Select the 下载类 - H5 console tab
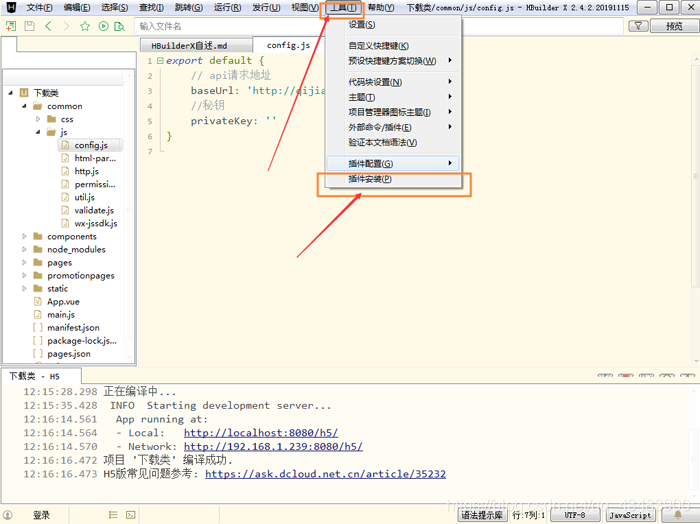Image resolution: width=700 pixels, height=524 pixels. pyautogui.click(x=41, y=376)
